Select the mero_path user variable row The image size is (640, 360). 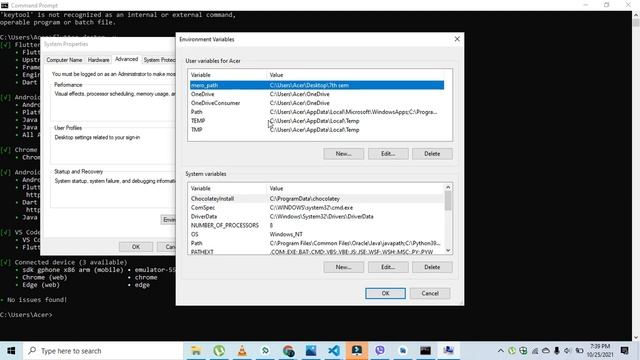pos(317,85)
